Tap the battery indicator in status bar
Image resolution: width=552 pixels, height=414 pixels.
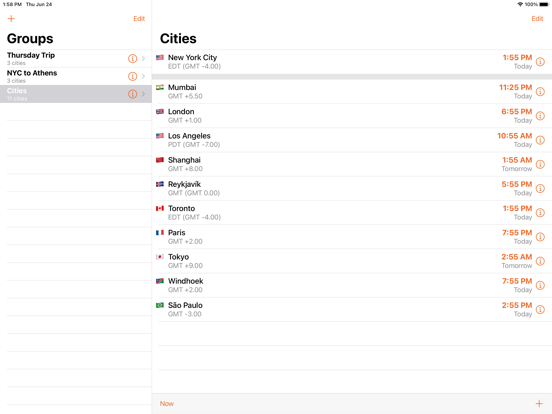(544, 4)
